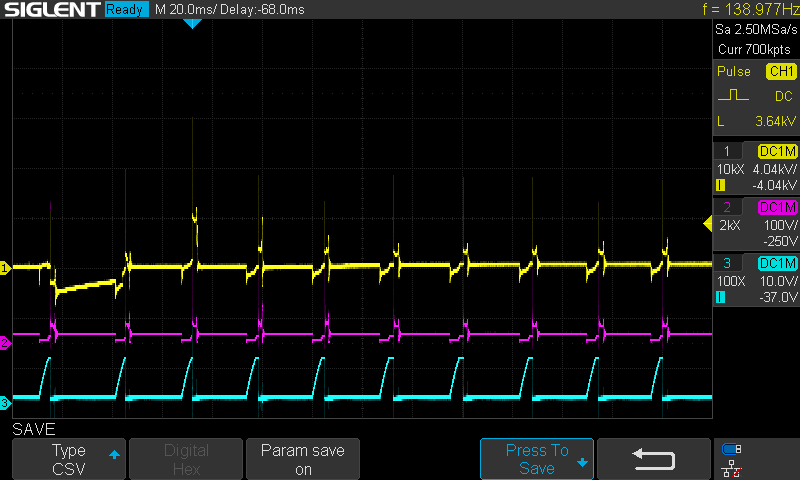Click the channel 1 ground marker on left edge
Image resolution: width=800 pixels, height=480 pixels.
[x=5, y=268]
